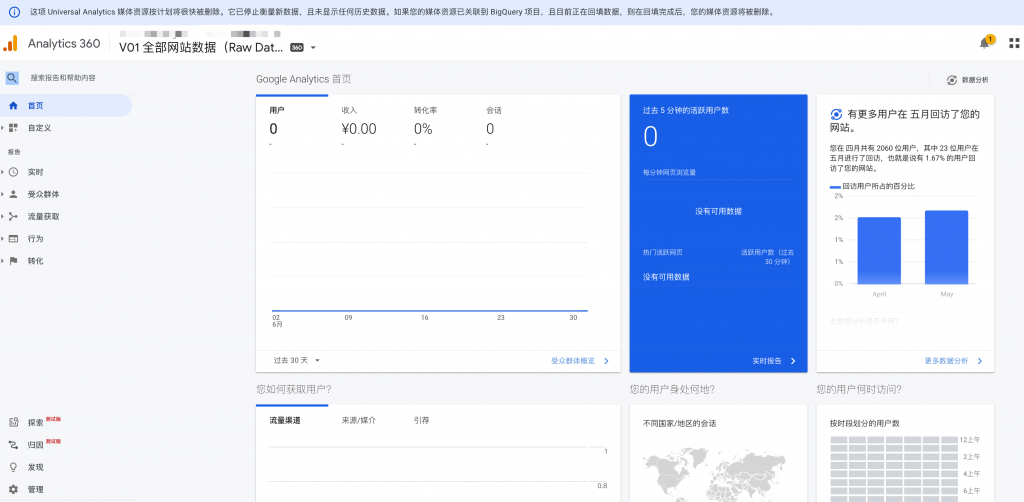Open the 首页 sidebar item

66,105
